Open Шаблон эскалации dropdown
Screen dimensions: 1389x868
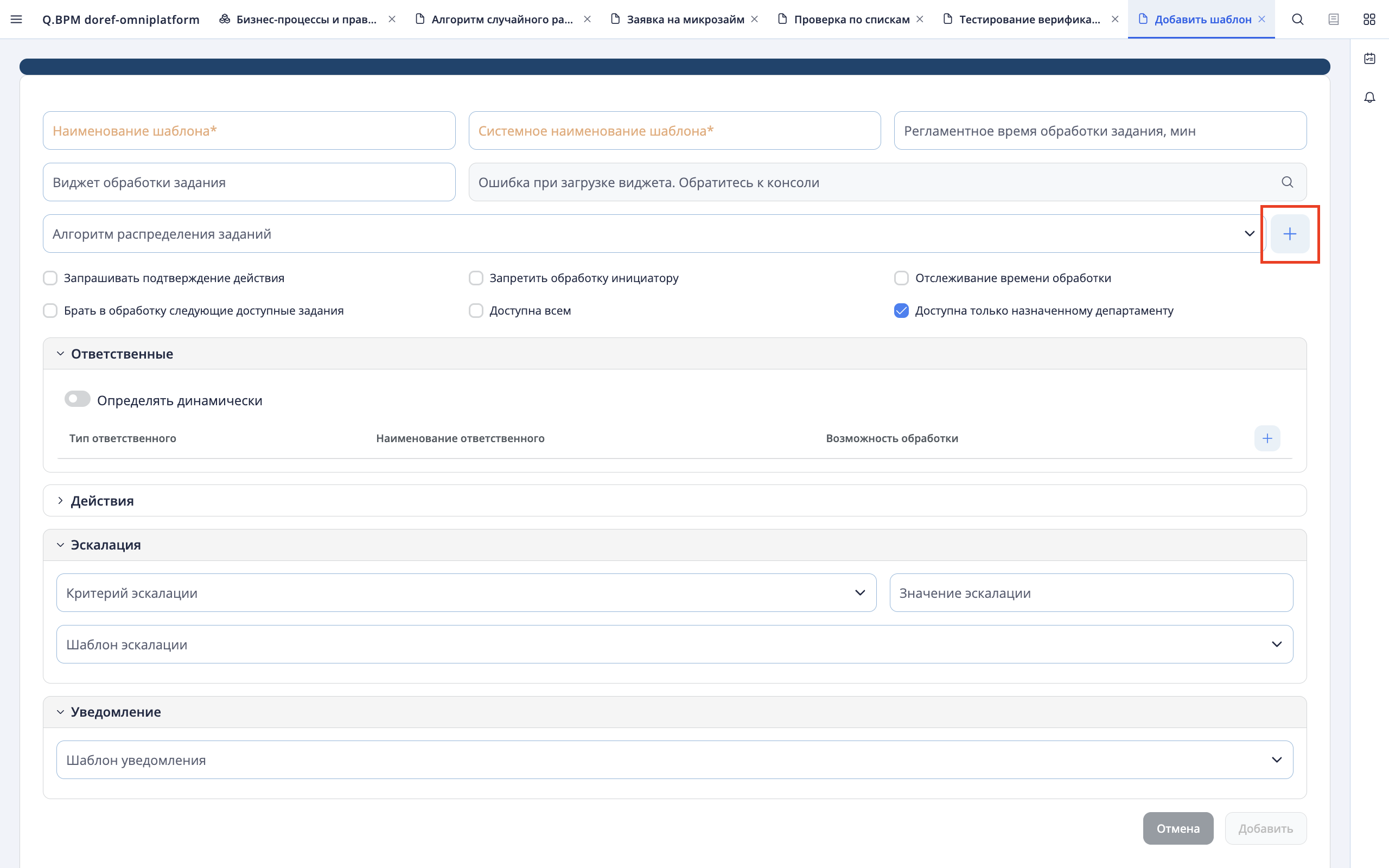click(x=674, y=644)
